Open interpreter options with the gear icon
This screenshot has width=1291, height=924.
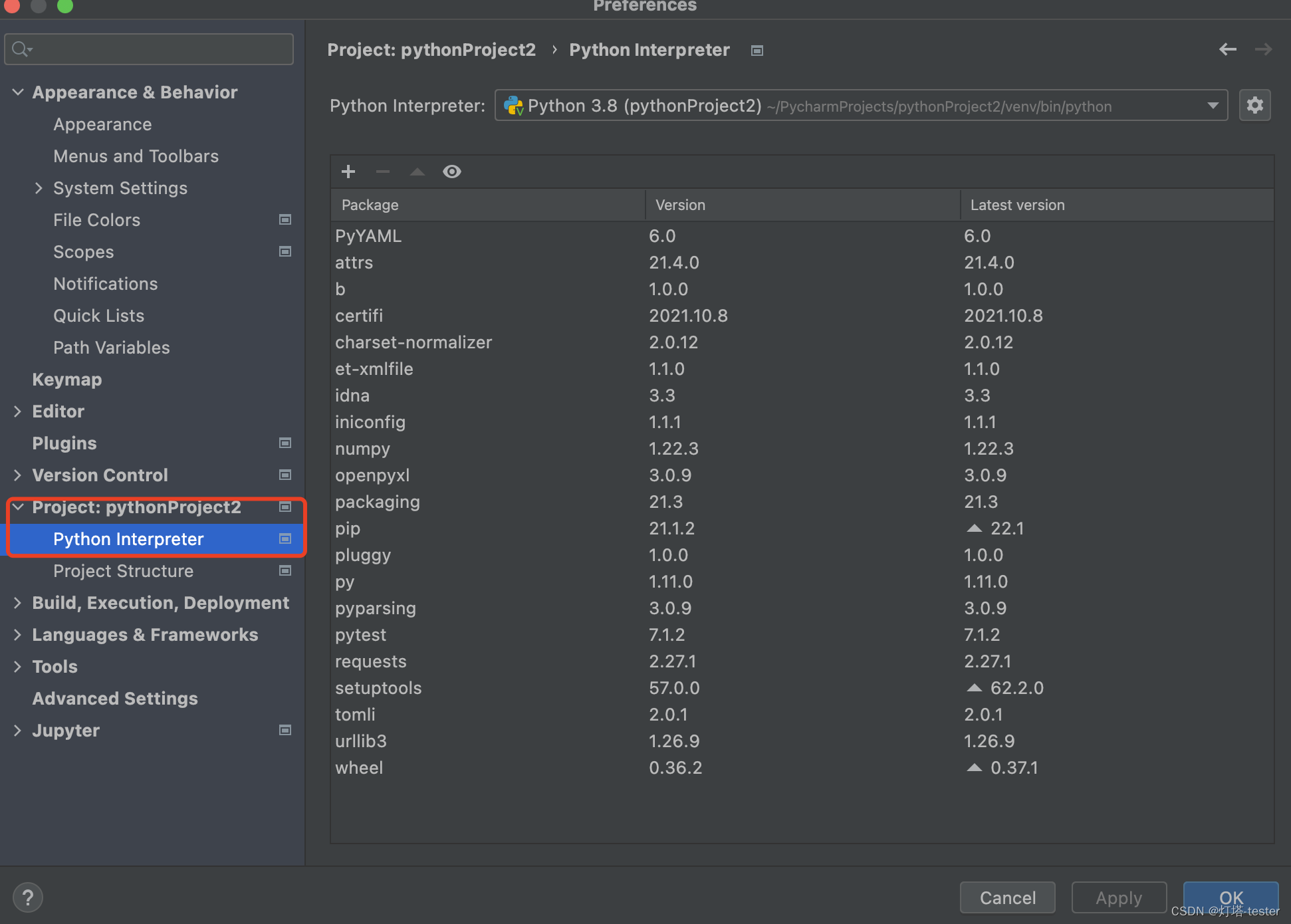[x=1255, y=105]
